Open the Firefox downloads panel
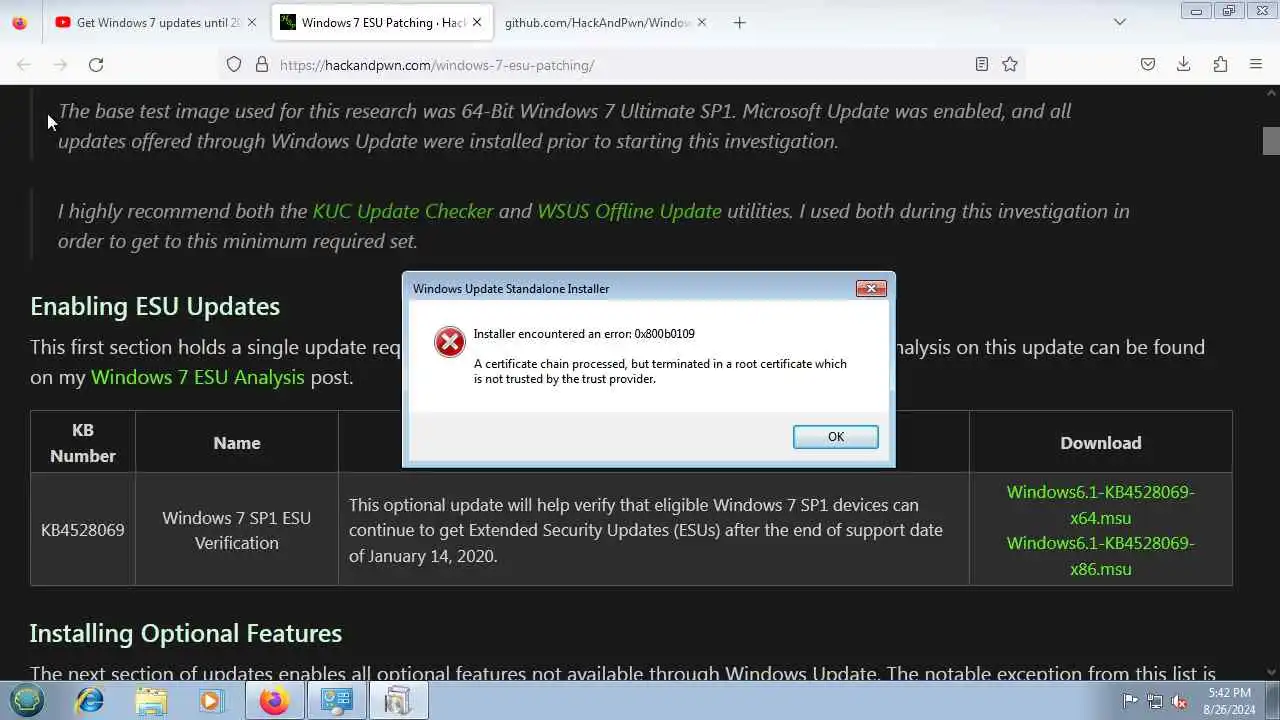 pos(1184,65)
